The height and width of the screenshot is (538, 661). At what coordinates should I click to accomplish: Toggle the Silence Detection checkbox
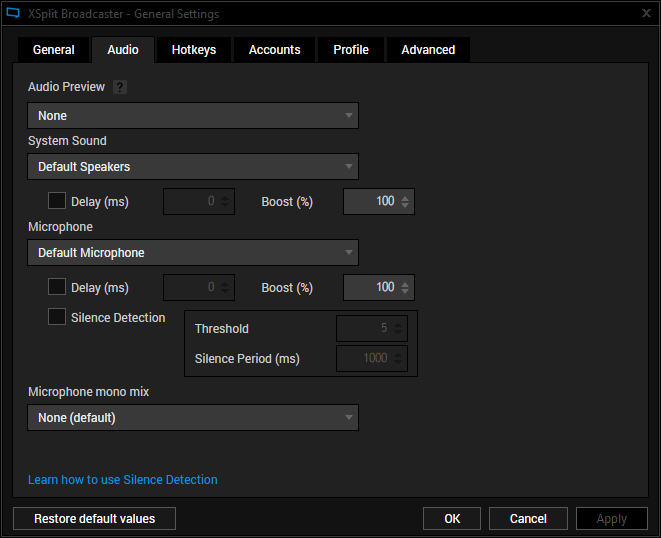(57, 317)
